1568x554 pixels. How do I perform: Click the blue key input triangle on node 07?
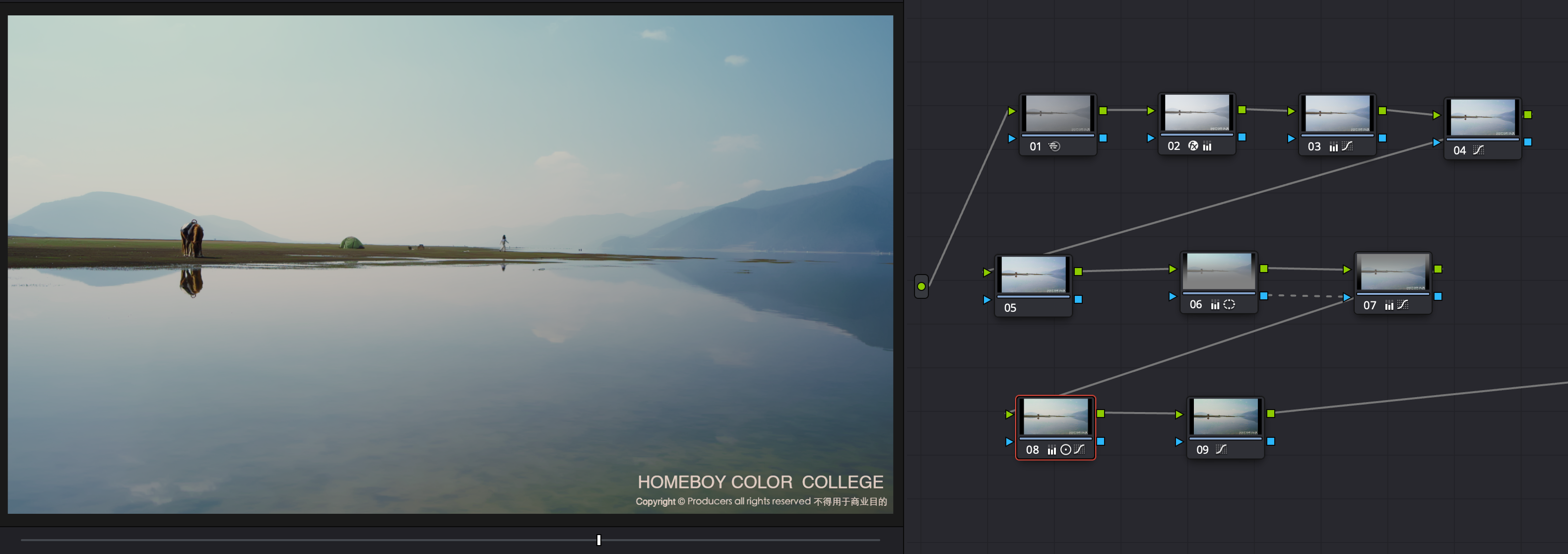1347,297
